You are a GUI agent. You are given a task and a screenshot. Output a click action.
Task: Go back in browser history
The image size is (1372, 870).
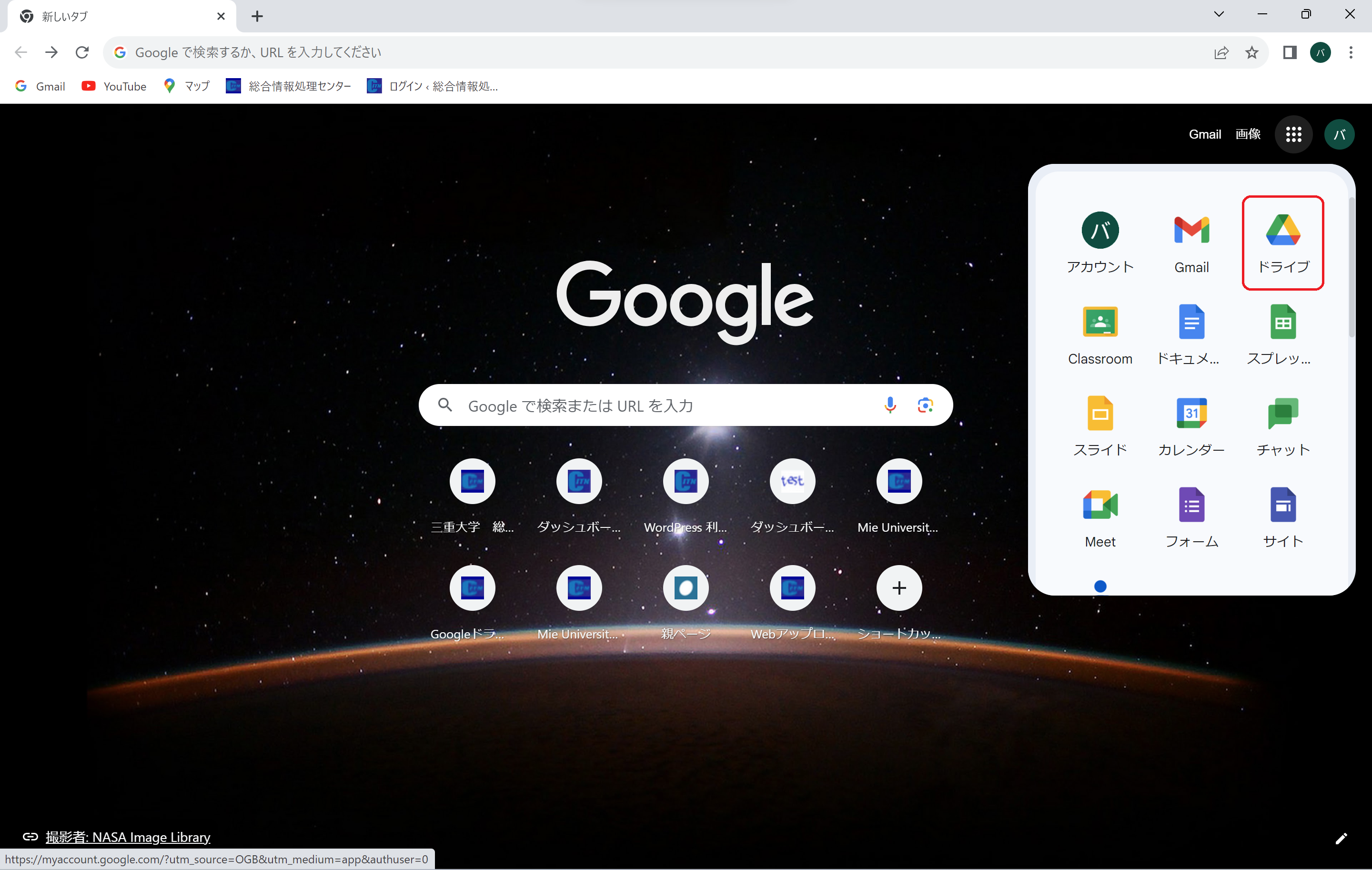pos(21,52)
